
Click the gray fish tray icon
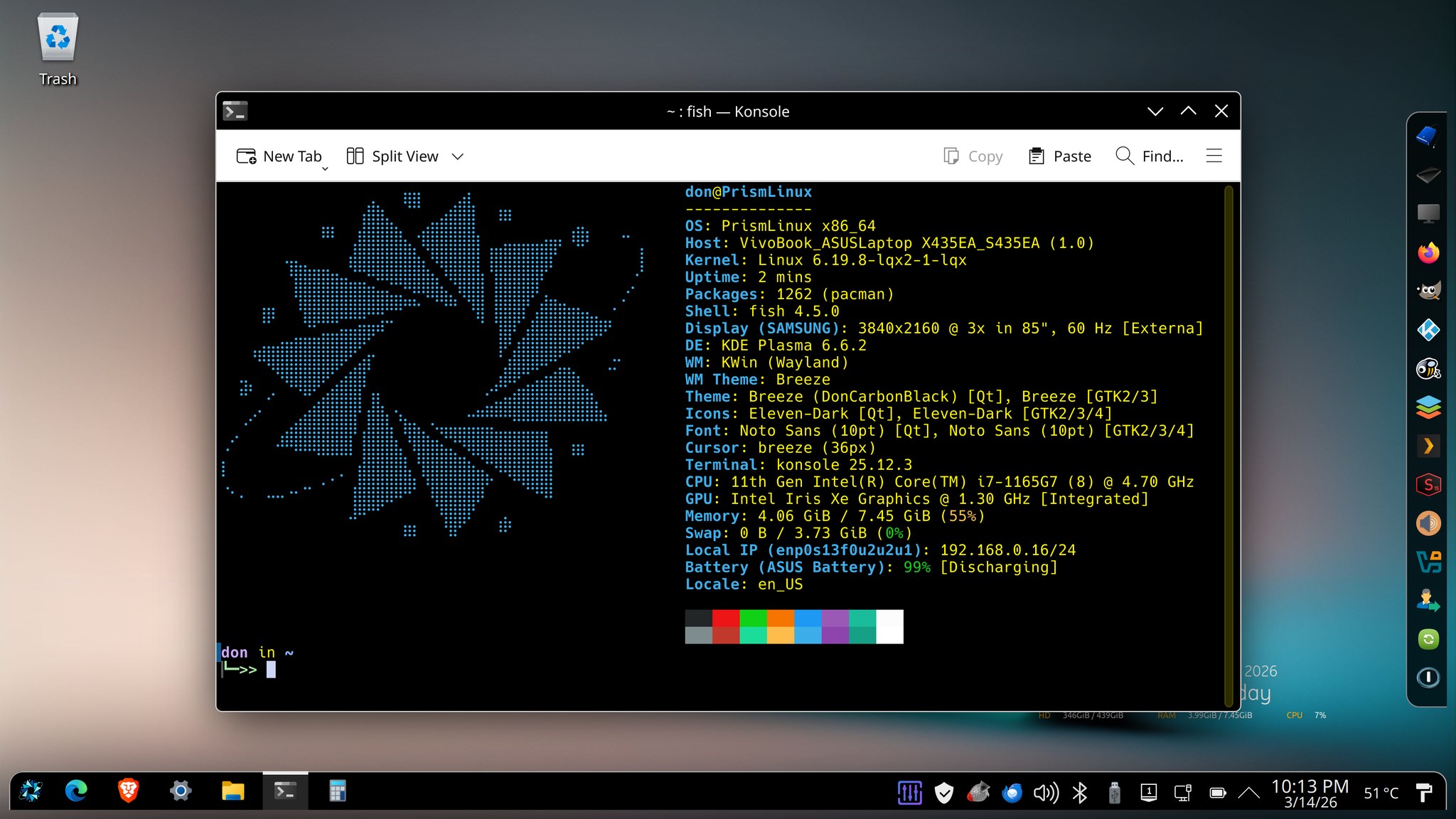click(978, 792)
